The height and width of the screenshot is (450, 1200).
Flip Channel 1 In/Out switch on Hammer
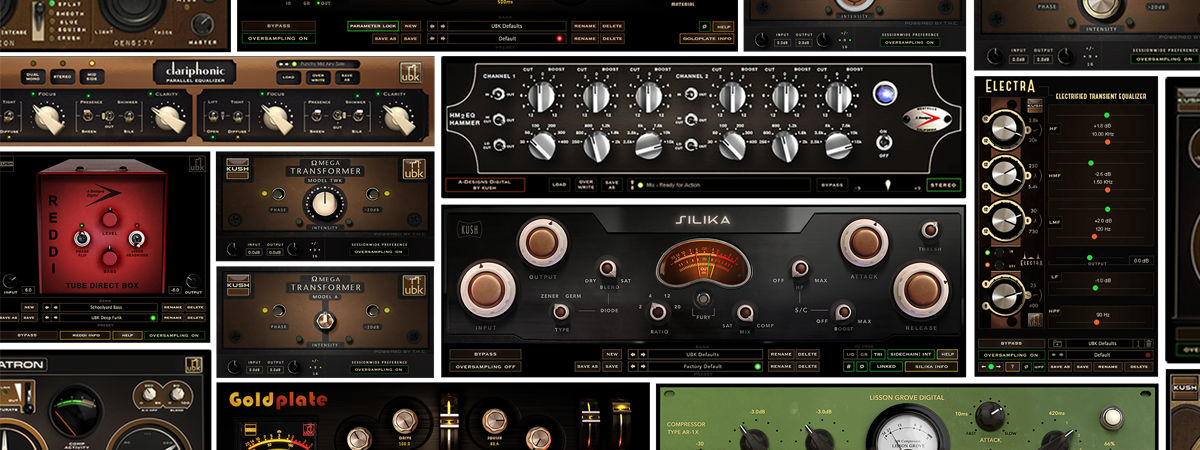point(497,95)
